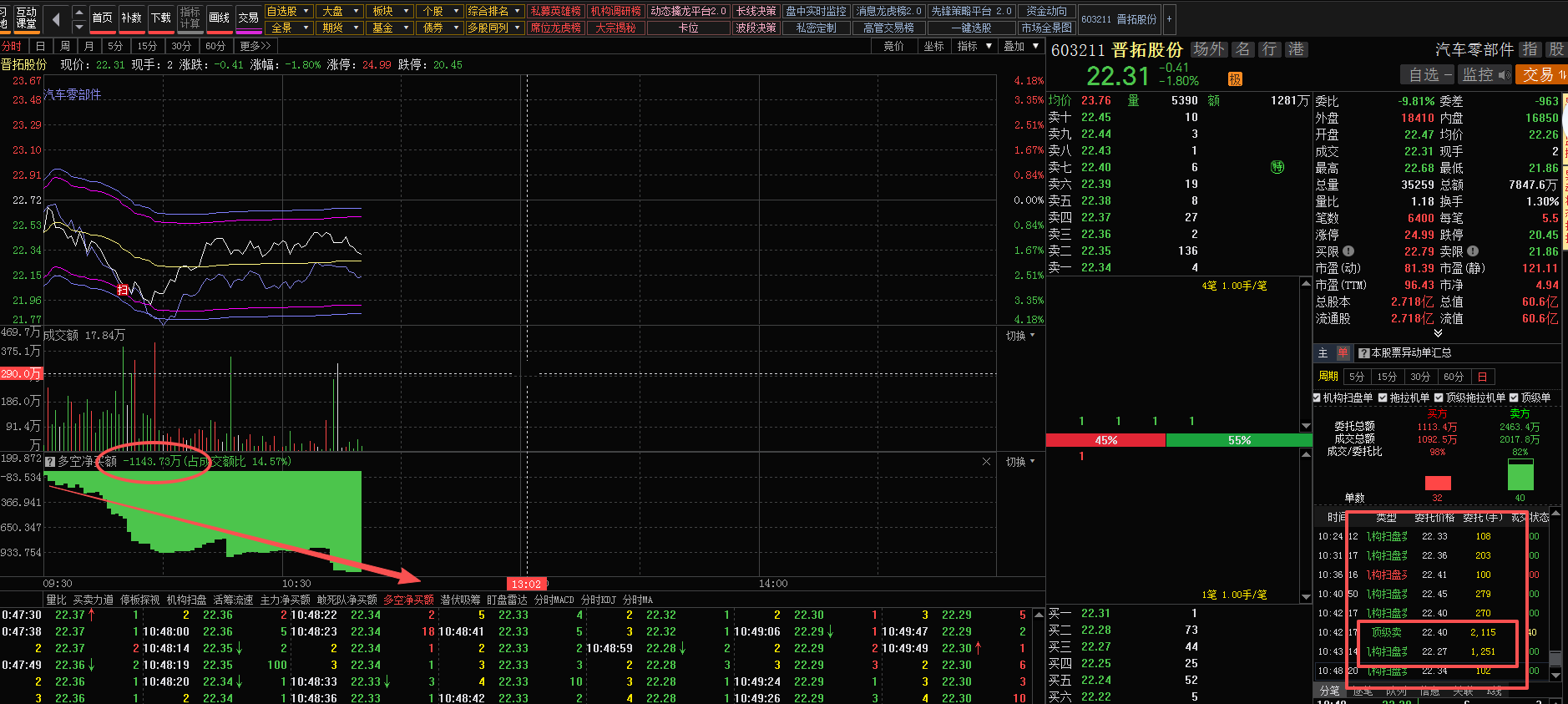
Task: Select the 30分 period in 异动单 panel
Action: pos(1420,377)
